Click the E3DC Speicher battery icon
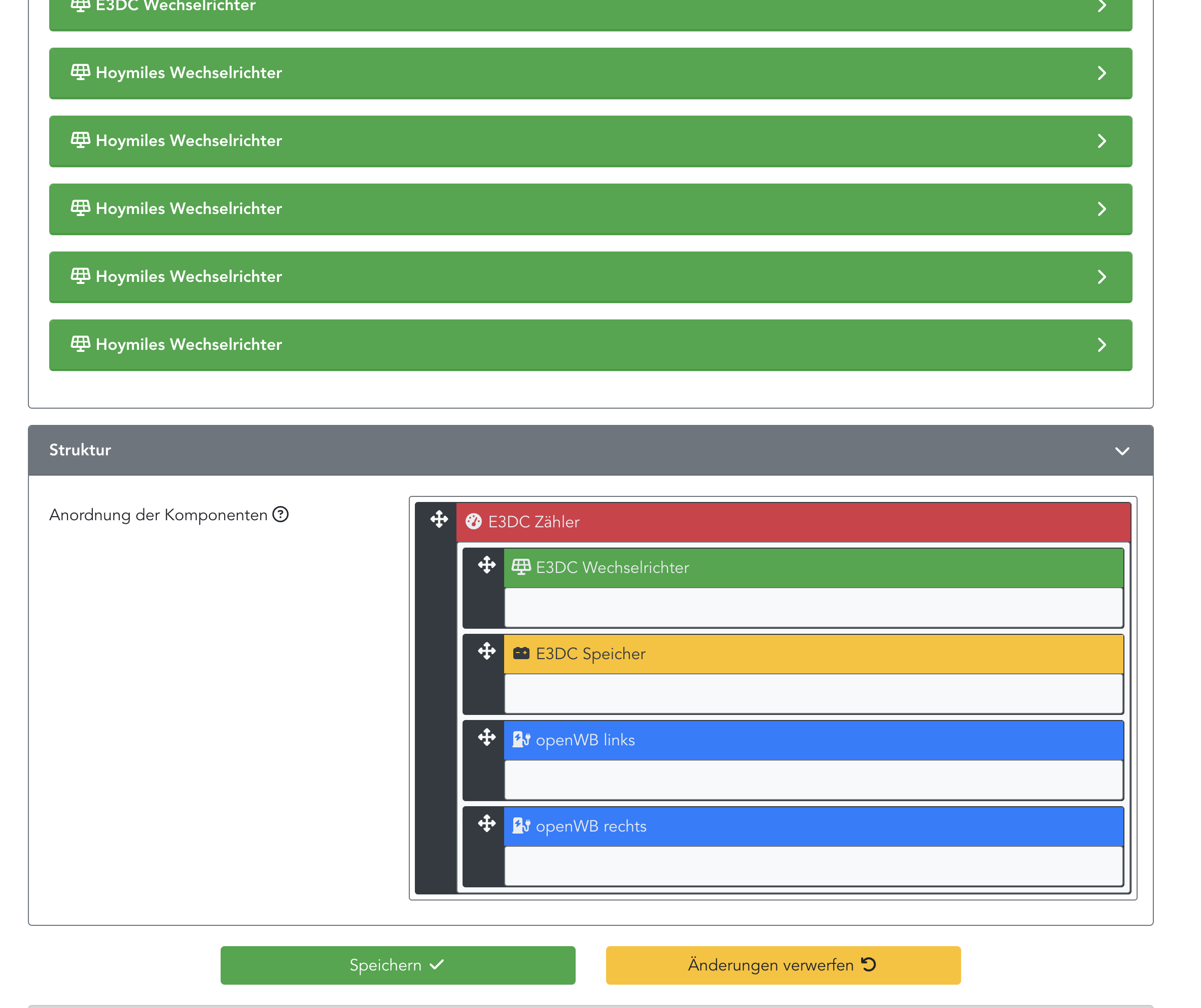This screenshot has width=1201, height=1008. tap(521, 654)
